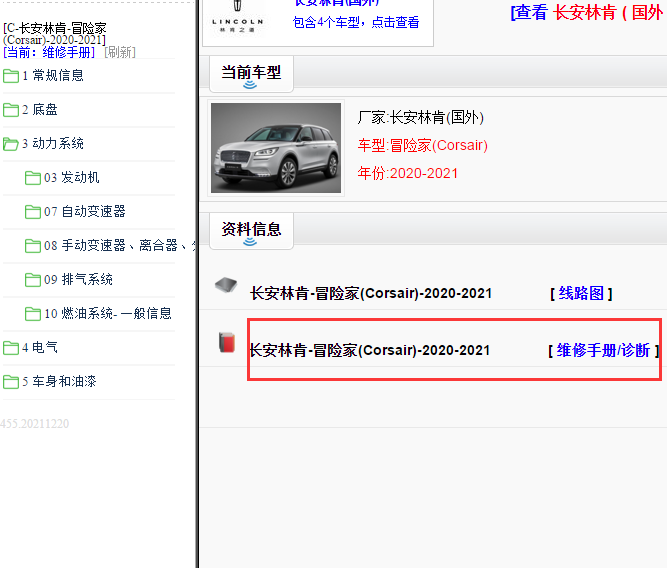The width and height of the screenshot is (667, 568).
Task: Click the red repair manual book icon
Action: 227,343
